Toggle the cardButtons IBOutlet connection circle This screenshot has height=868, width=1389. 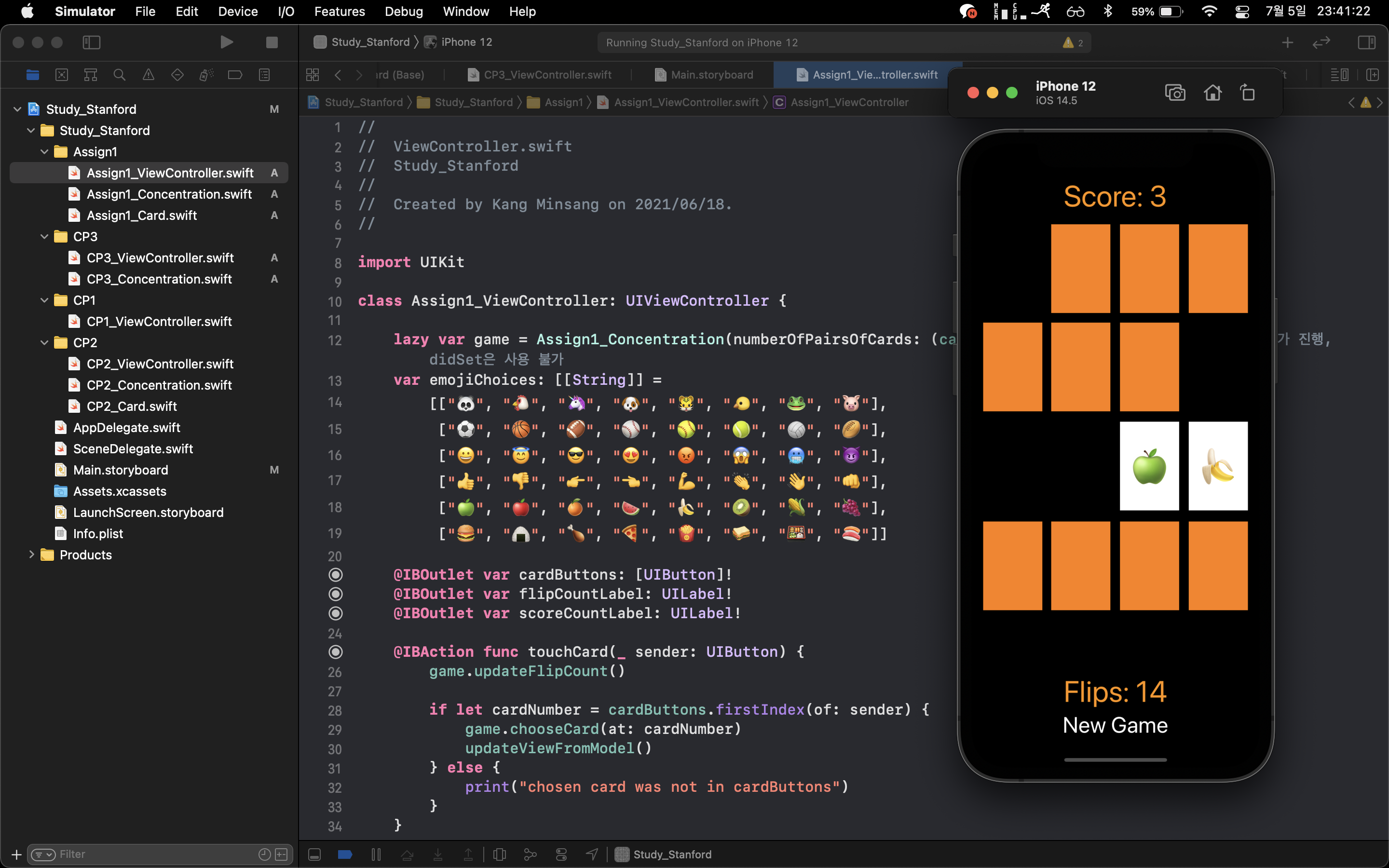coord(335,575)
